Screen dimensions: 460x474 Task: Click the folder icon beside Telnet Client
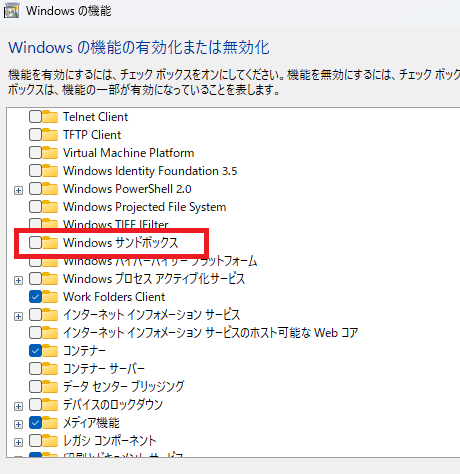click(x=50, y=117)
